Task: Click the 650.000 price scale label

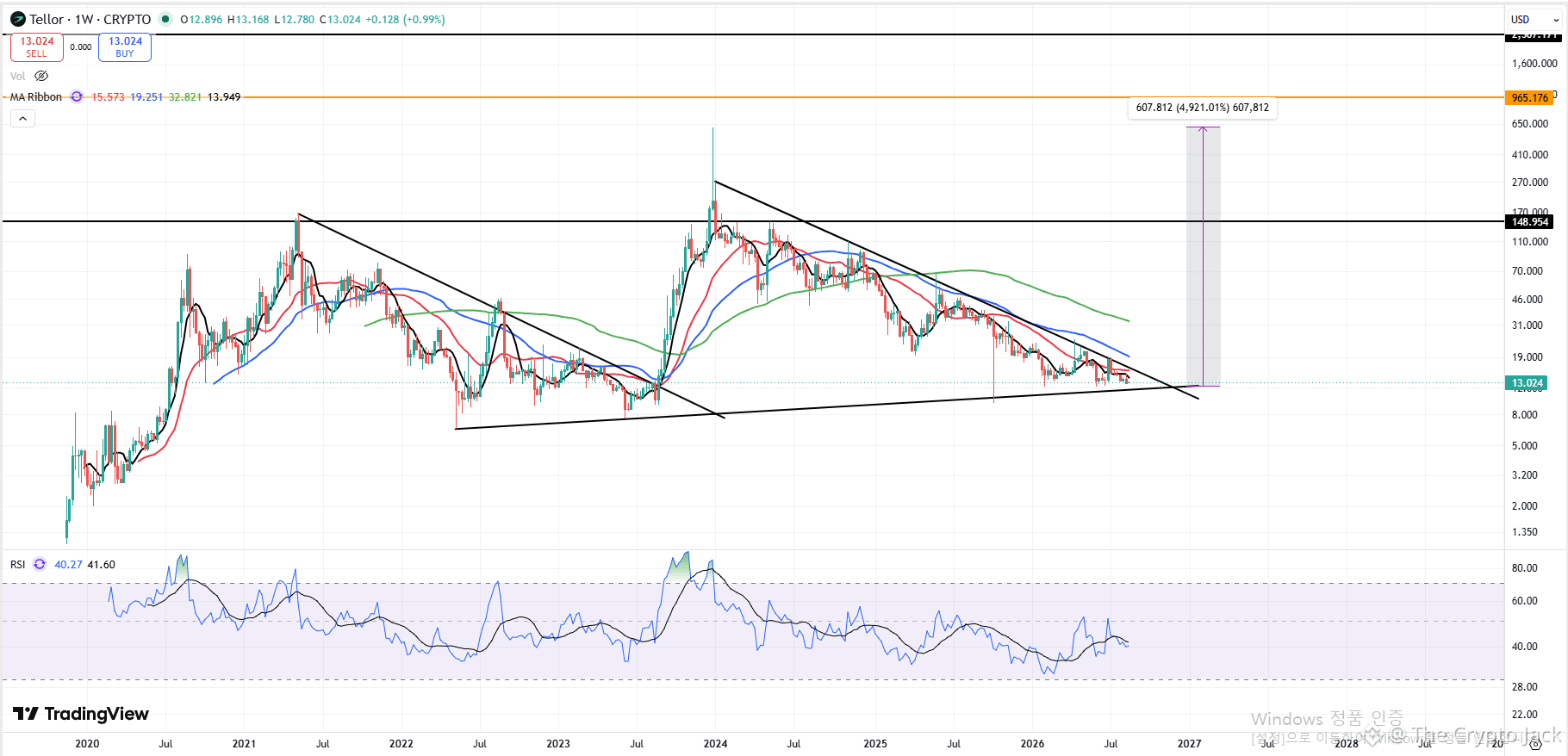Action: 1530,123
